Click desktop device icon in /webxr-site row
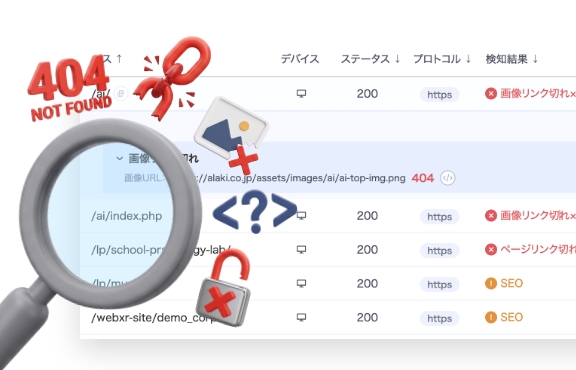Image resolution: width=576 pixels, height=370 pixels. [x=301, y=317]
